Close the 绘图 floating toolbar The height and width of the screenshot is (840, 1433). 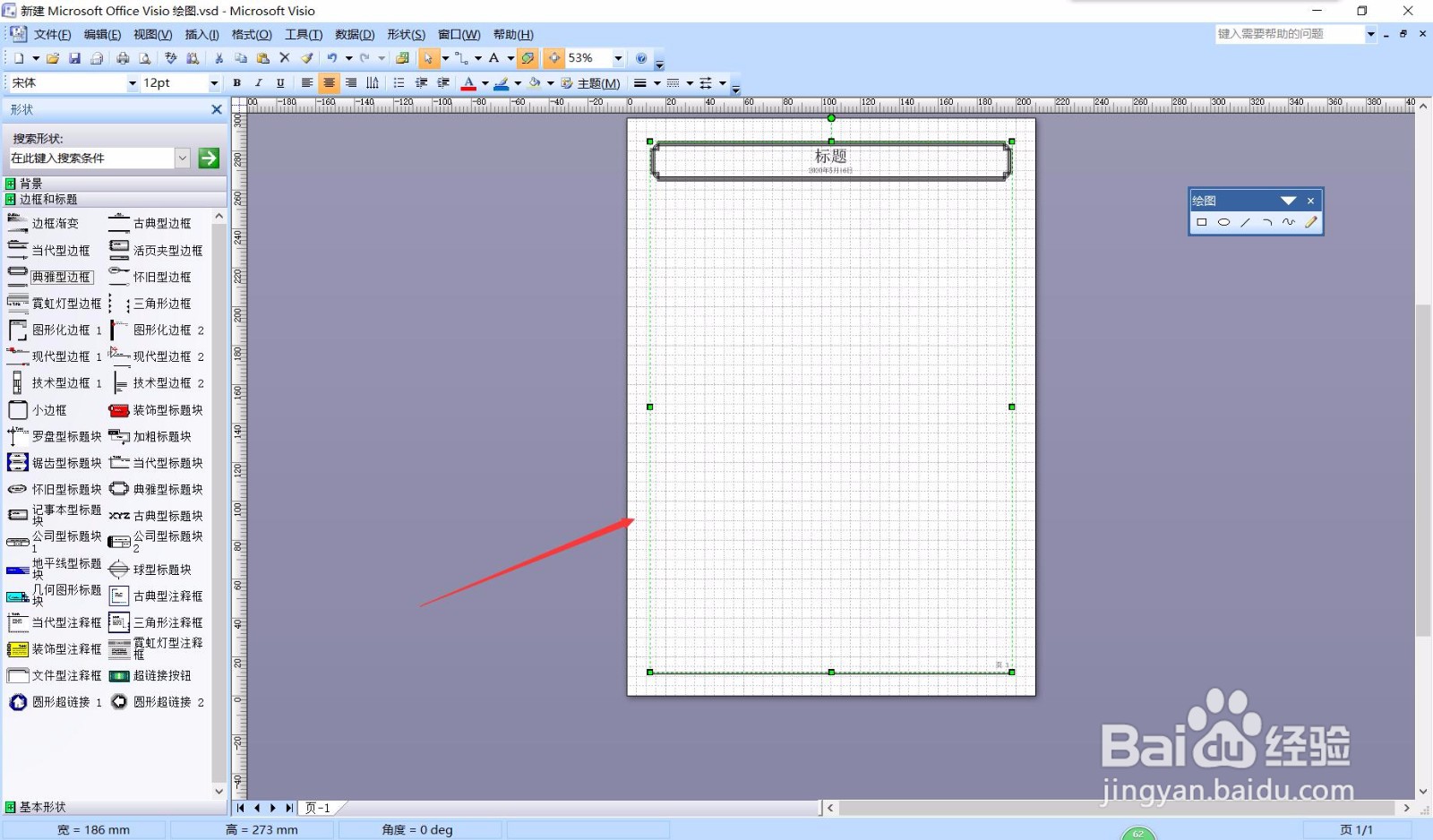[1310, 201]
